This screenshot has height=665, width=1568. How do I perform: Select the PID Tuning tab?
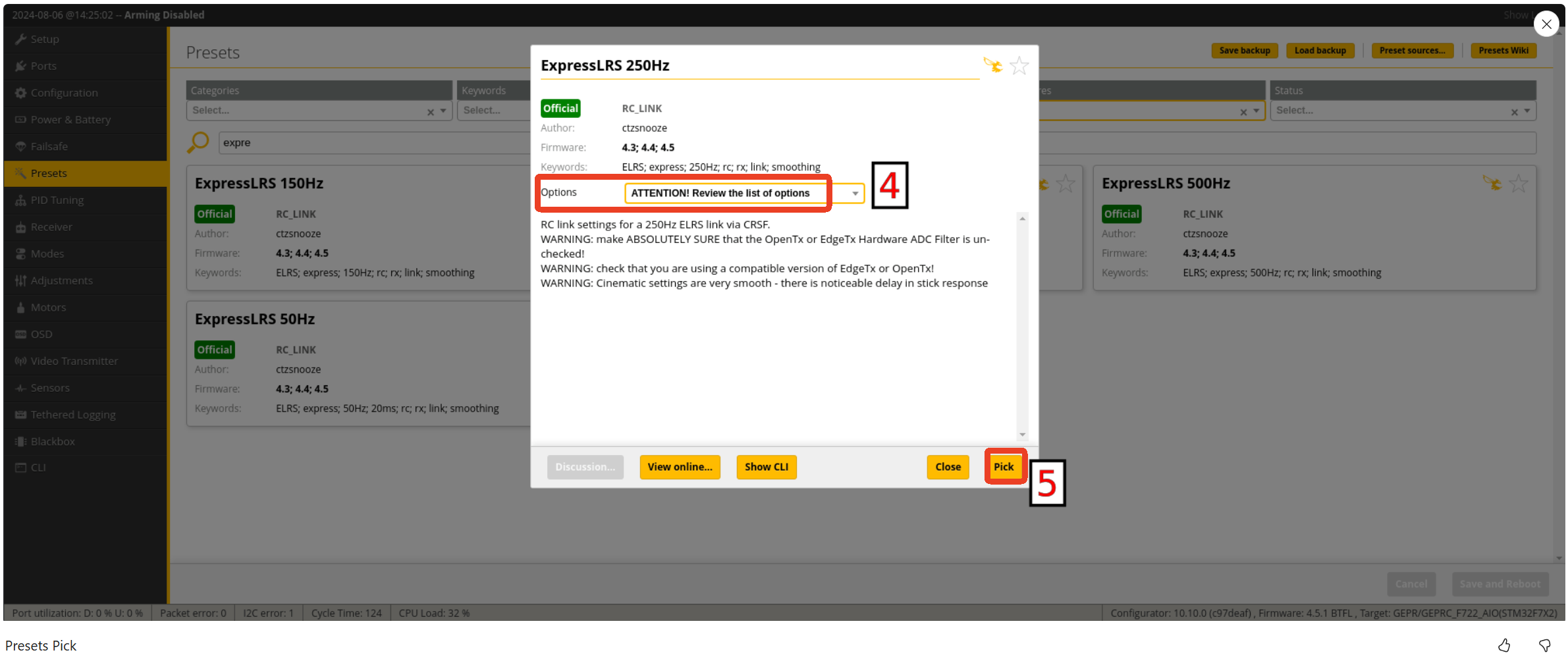(x=86, y=200)
